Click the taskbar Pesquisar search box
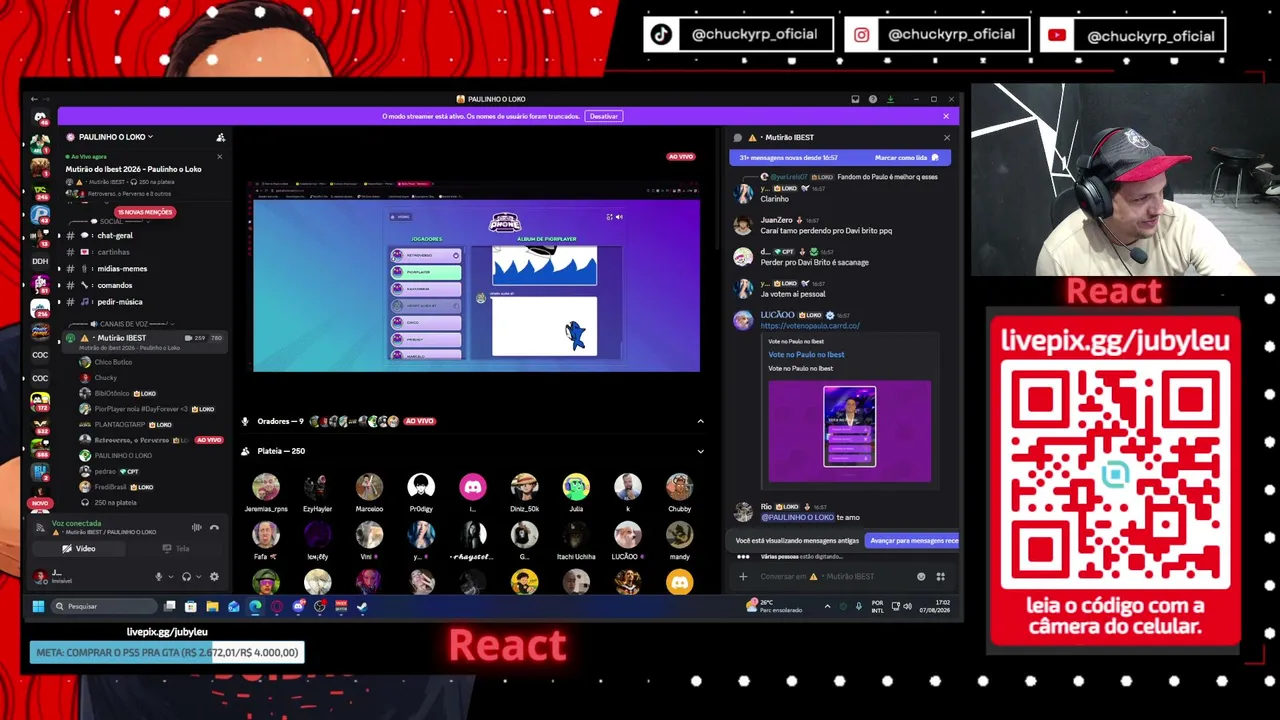 (x=105, y=606)
